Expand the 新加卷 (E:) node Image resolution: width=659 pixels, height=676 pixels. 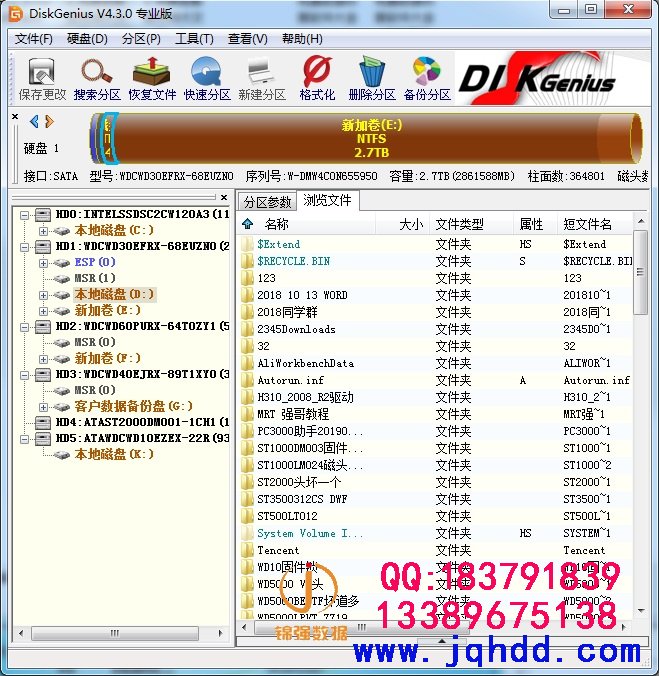(43, 310)
